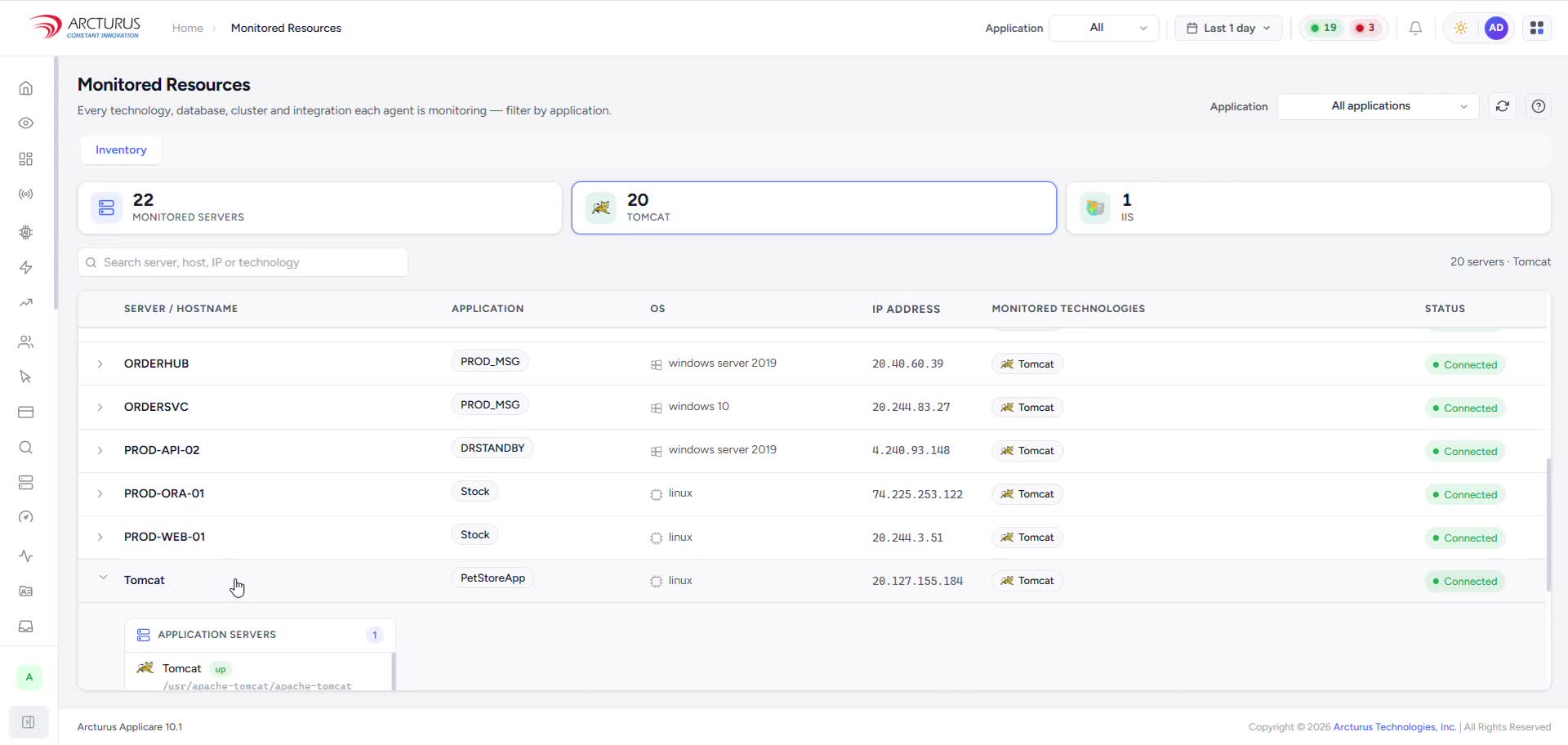Click the table vertical scrollbar
This screenshot has height=745, width=1568.
[1548, 524]
